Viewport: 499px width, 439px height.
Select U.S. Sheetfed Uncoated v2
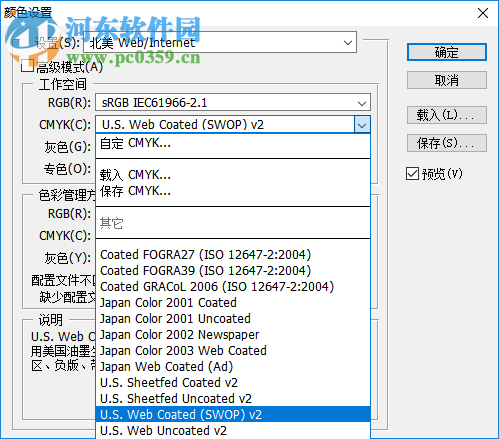[233, 399]
